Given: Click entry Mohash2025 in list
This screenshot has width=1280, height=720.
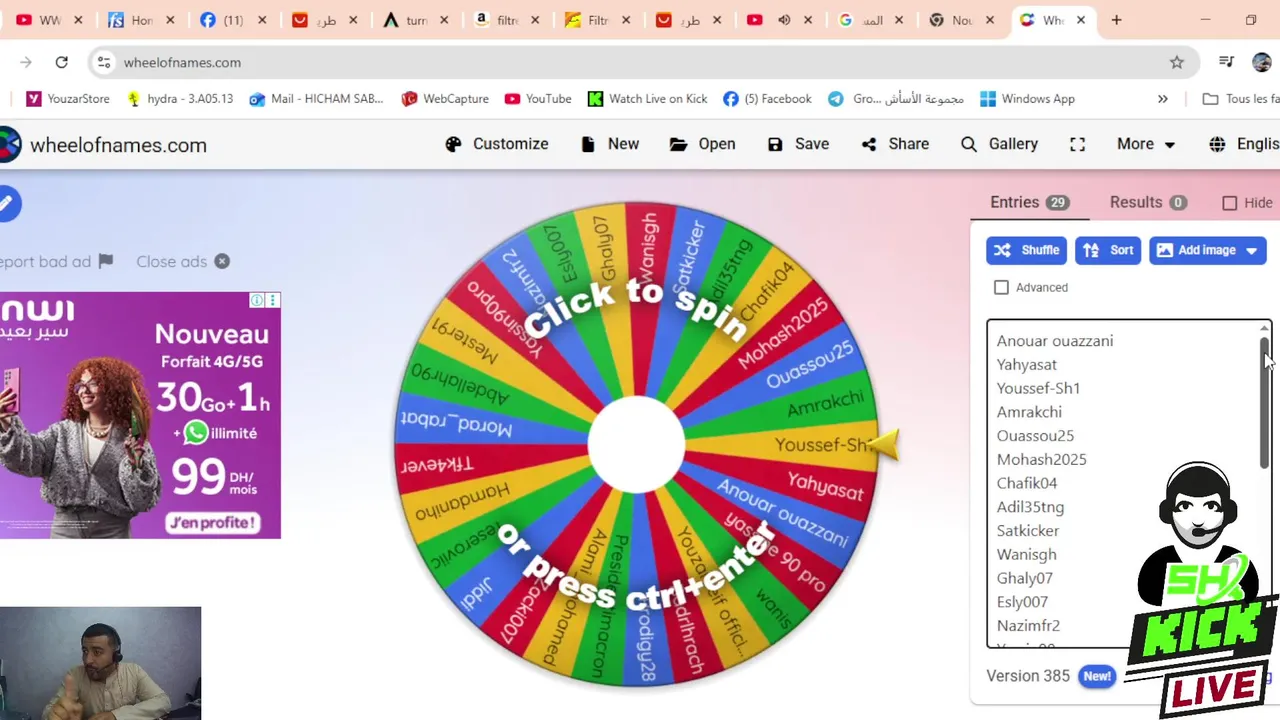Looking at the screenshot, I should click(1041, 460).
